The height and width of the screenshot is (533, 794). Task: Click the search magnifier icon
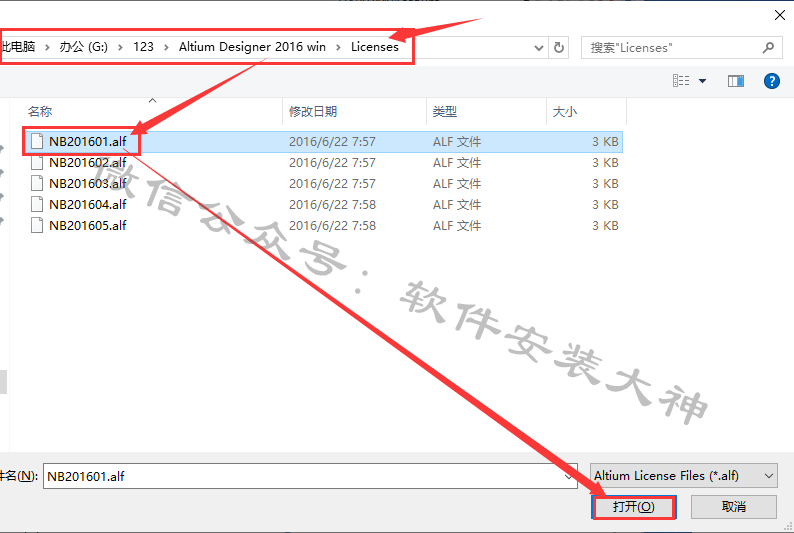point(768,48)
